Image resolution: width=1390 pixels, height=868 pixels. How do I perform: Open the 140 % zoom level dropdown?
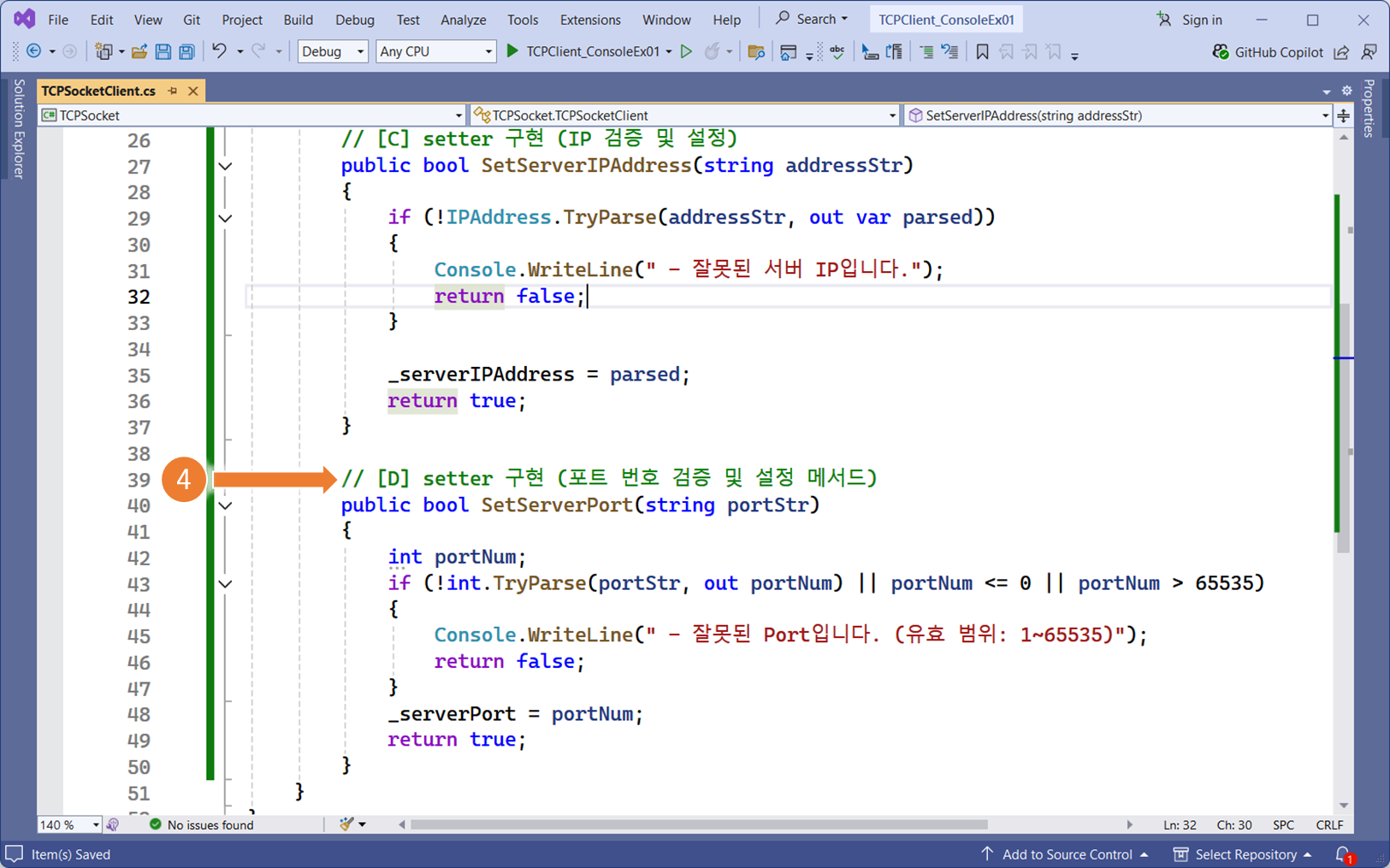click(x=69, y=824)
